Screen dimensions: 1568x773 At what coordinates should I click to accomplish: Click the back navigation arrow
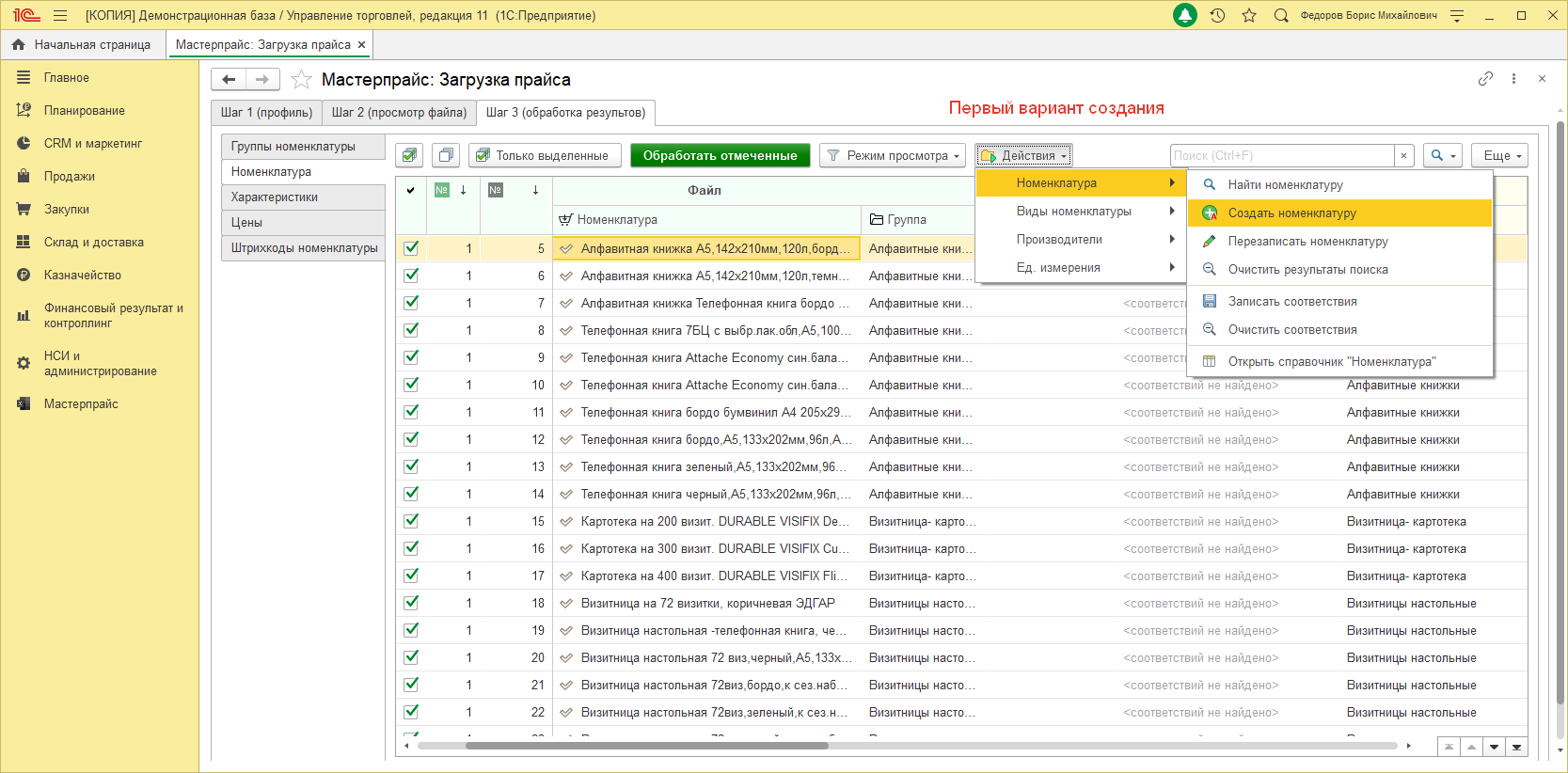[x=229, y=80]
